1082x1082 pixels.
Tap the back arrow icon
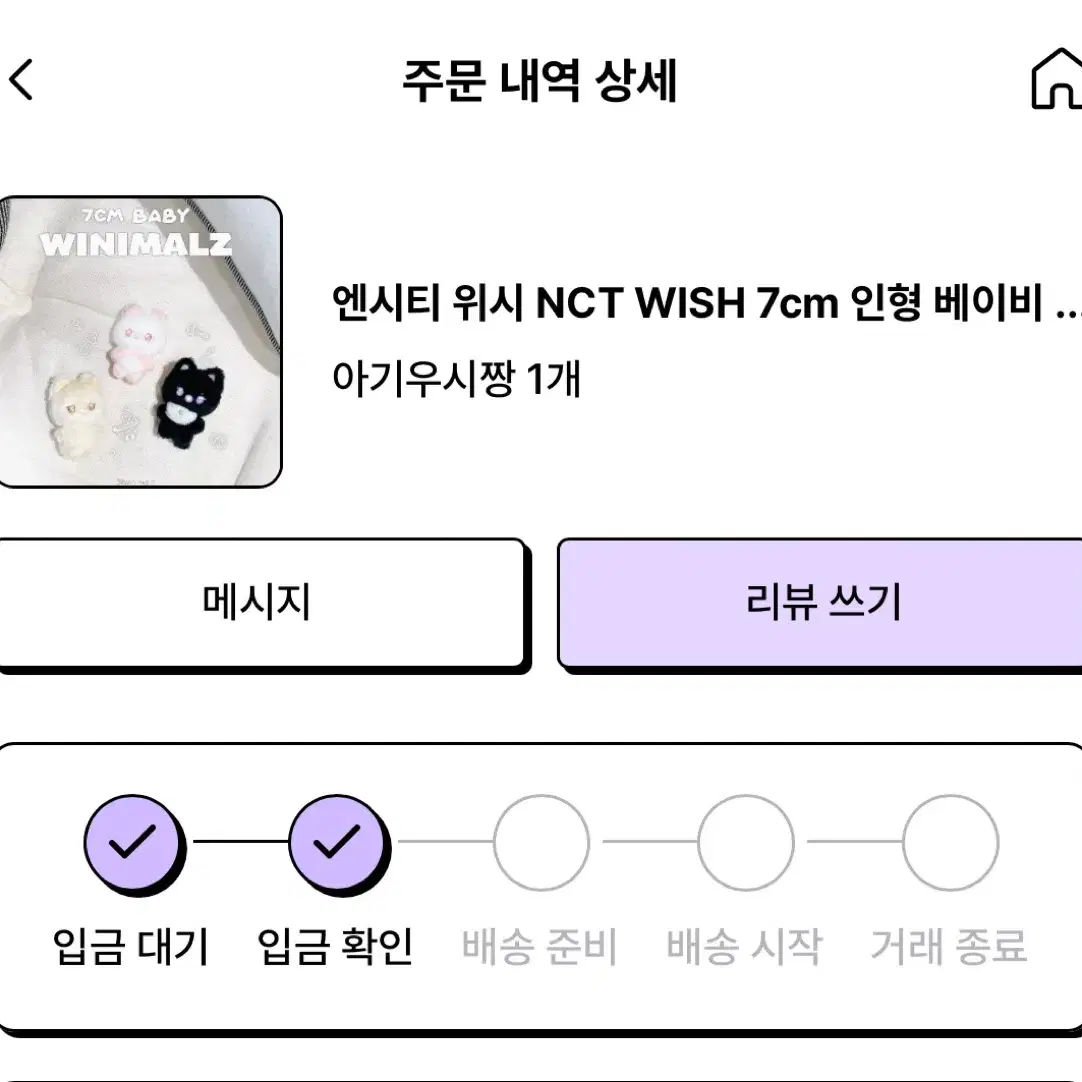point(21,79)
